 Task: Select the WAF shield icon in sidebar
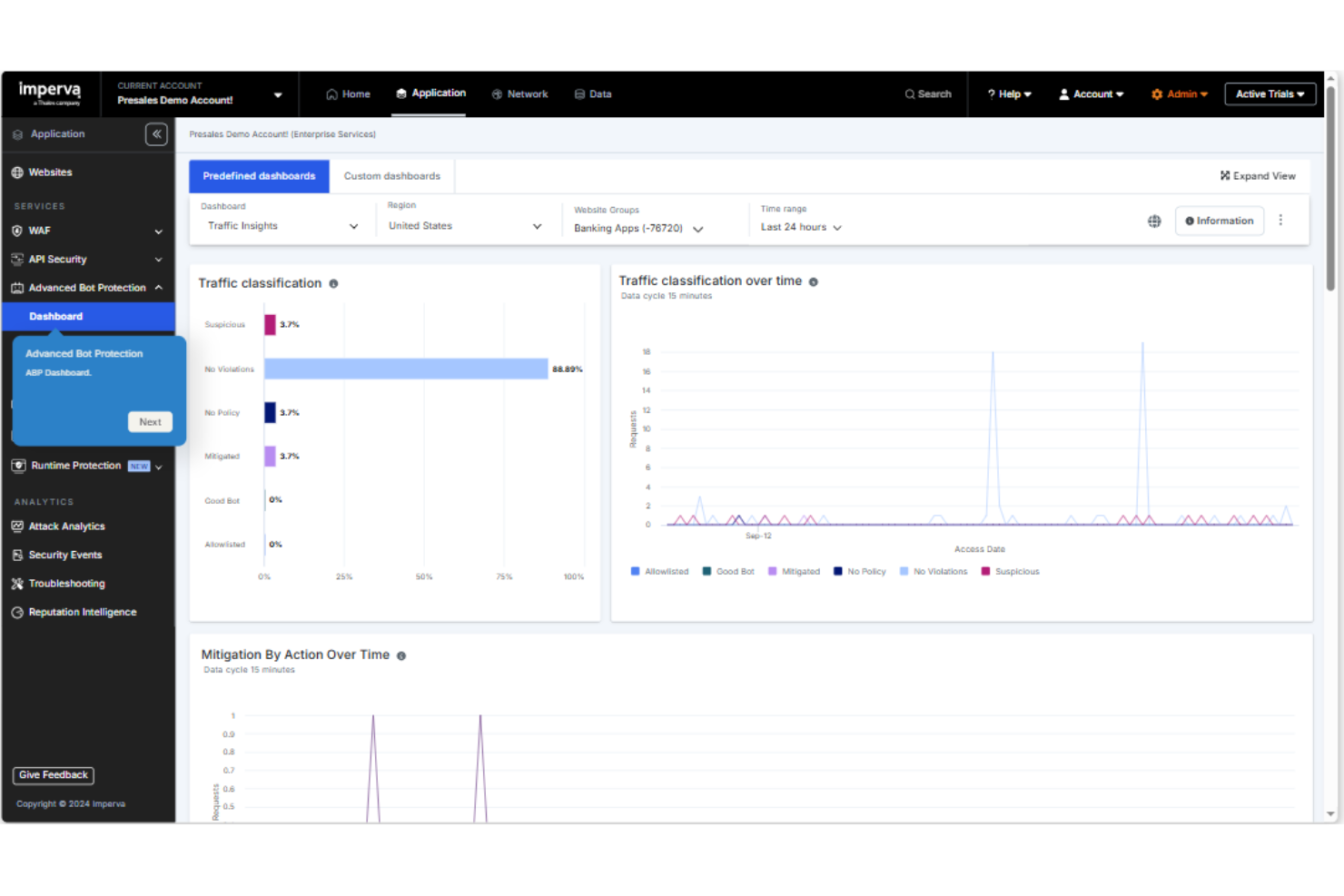pyautogui.click(x=16, y=231)
